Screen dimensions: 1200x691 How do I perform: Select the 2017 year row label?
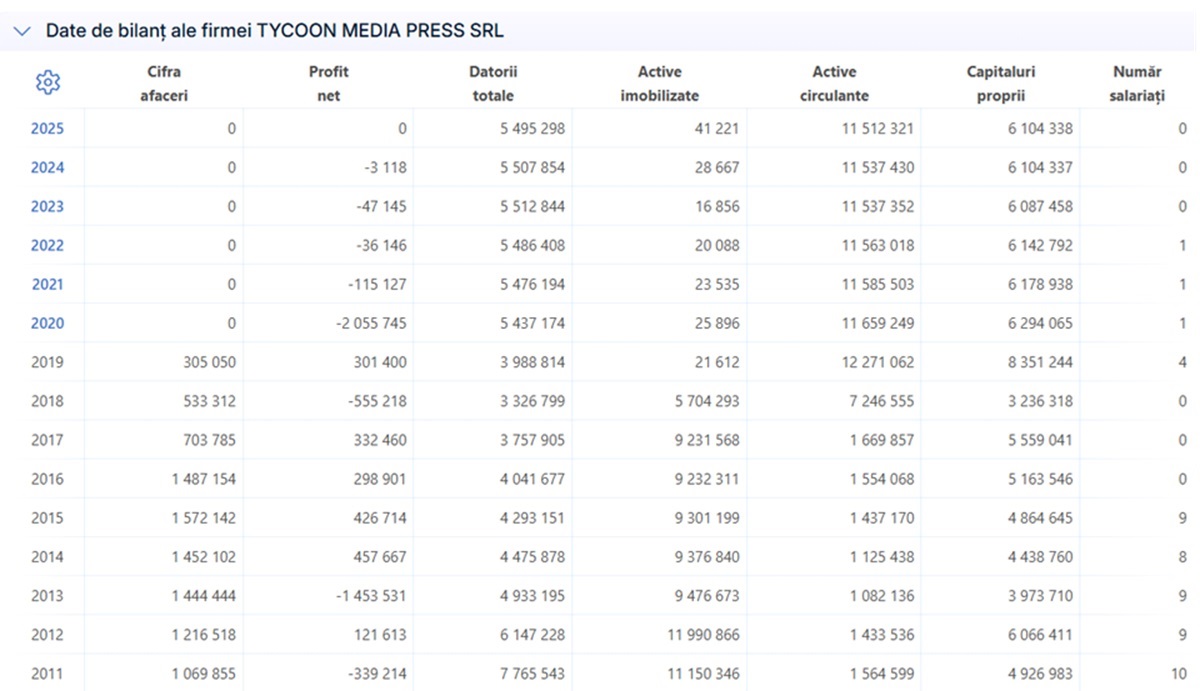(x=47, y=440)
